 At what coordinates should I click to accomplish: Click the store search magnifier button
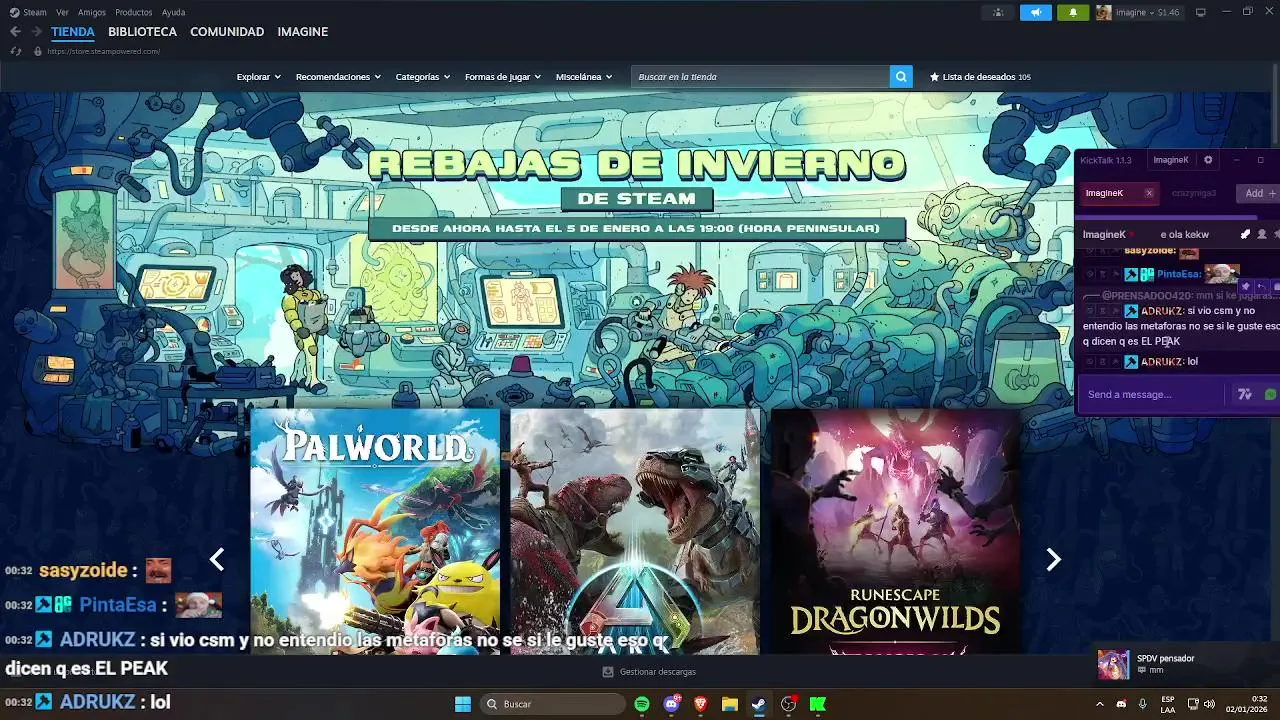click(x=901, y=77)
